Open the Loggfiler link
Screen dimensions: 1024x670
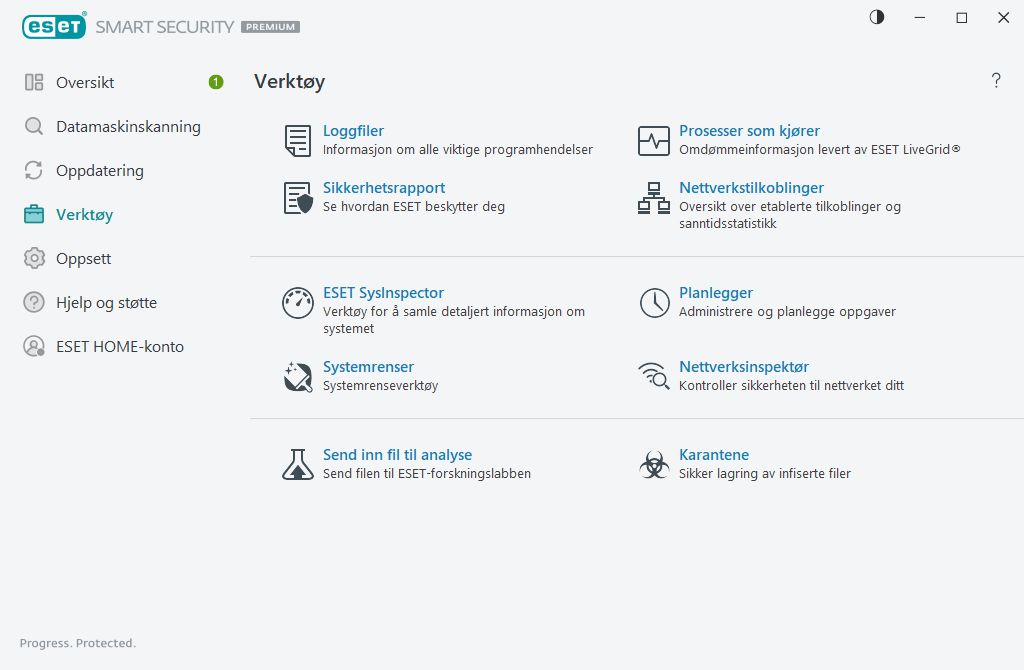[x=353, y=131]
